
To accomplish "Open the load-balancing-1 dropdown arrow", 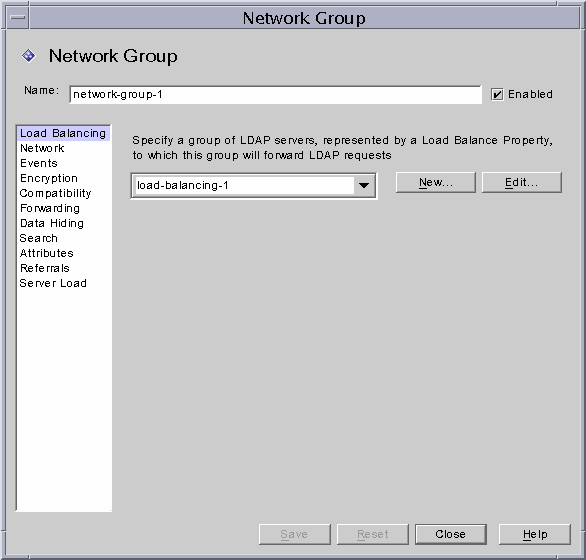I will click(364, 185).
